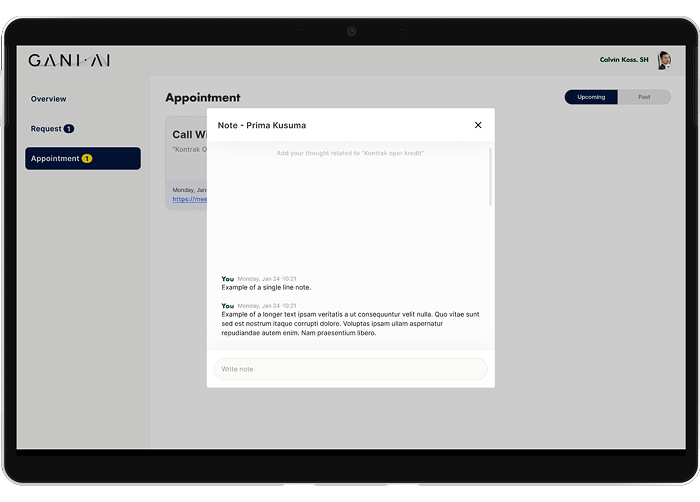The image size is (700, 502).
Task: Switch to Past appointments
Action: click(644, 97)
